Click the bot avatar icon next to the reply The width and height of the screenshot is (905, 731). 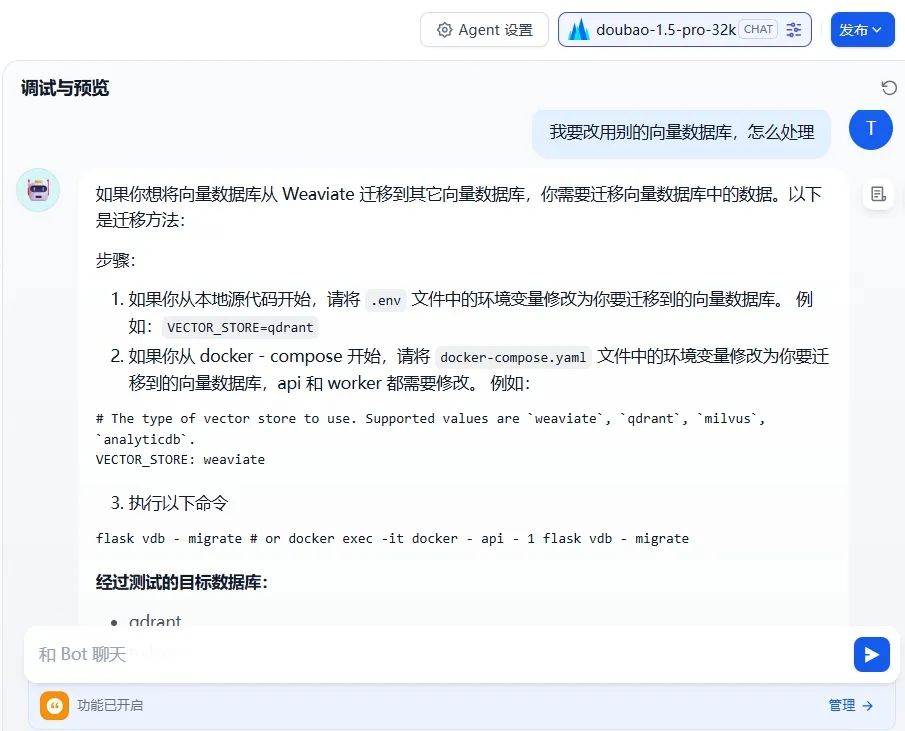pyautogui.click(x=38, y=190)
